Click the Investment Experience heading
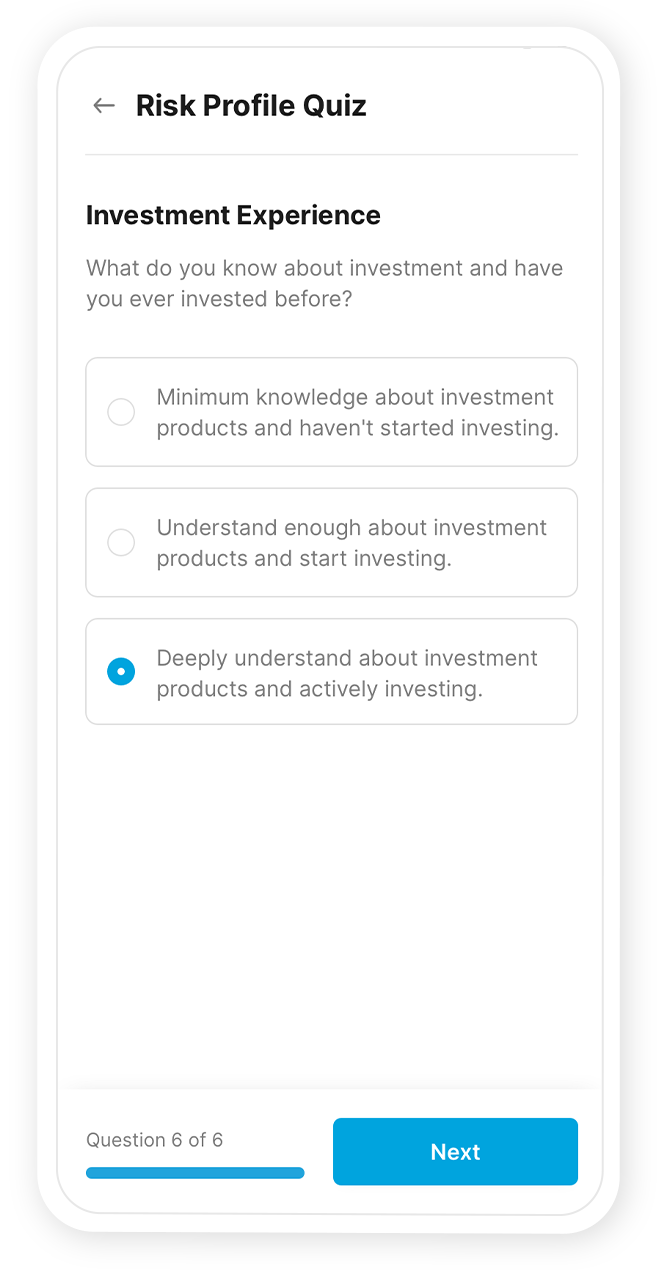667x1270 pixels. (233, 215)
